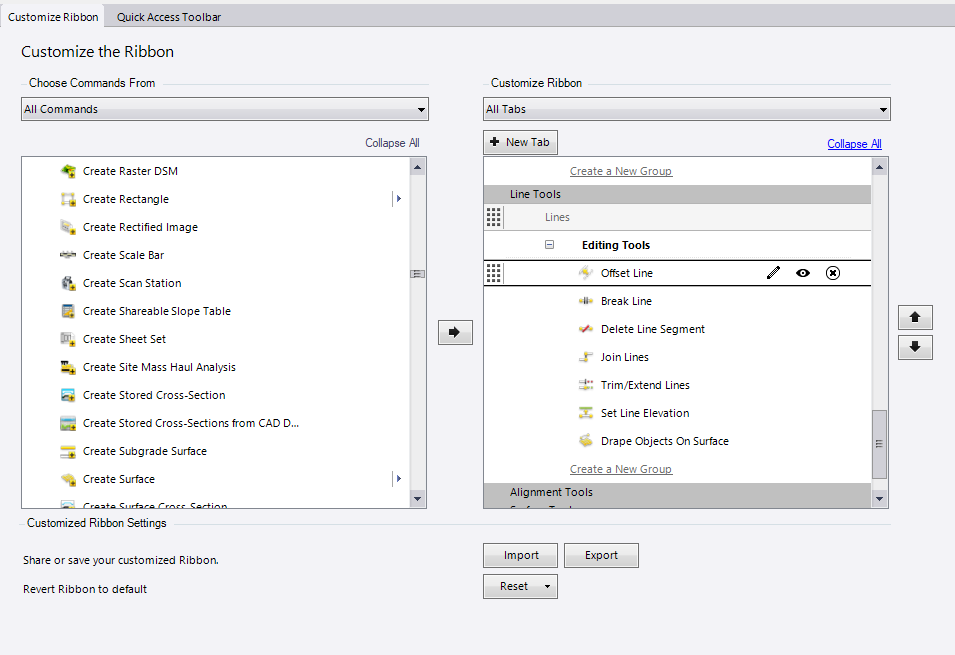Image resolution: width=955 pixels, height=655 pixels.
Task: Open the All Commands dropdown
Action: [225, 109]
